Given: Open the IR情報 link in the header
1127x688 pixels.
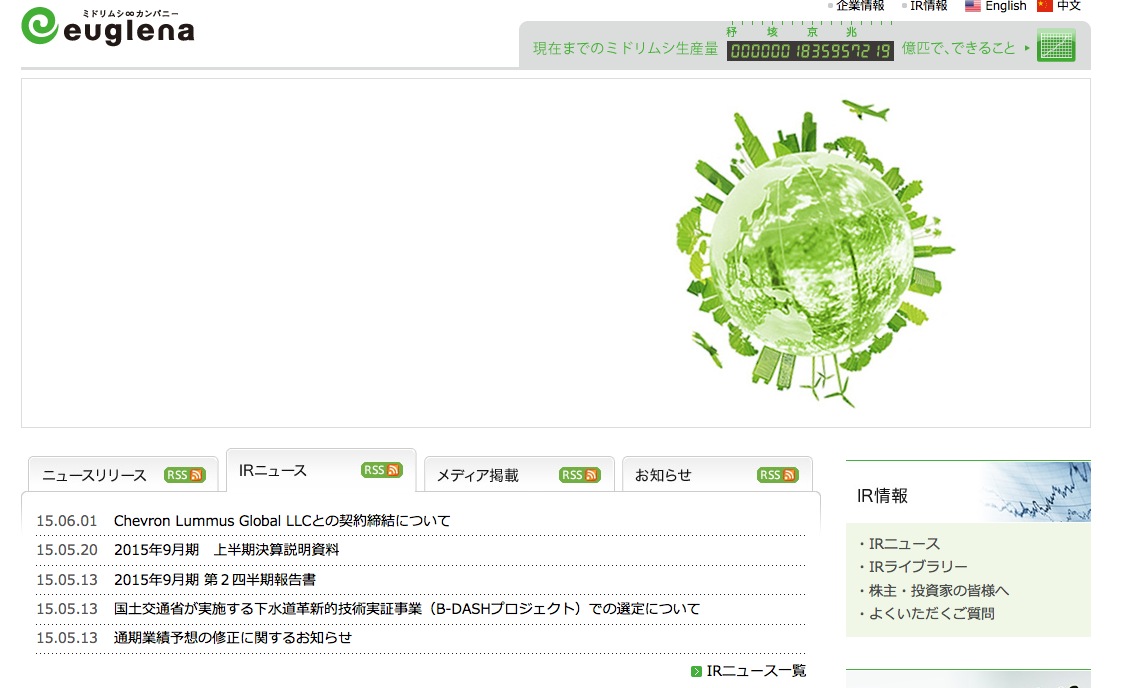Looking at the screenshot, I should click(x=928, y=6).
